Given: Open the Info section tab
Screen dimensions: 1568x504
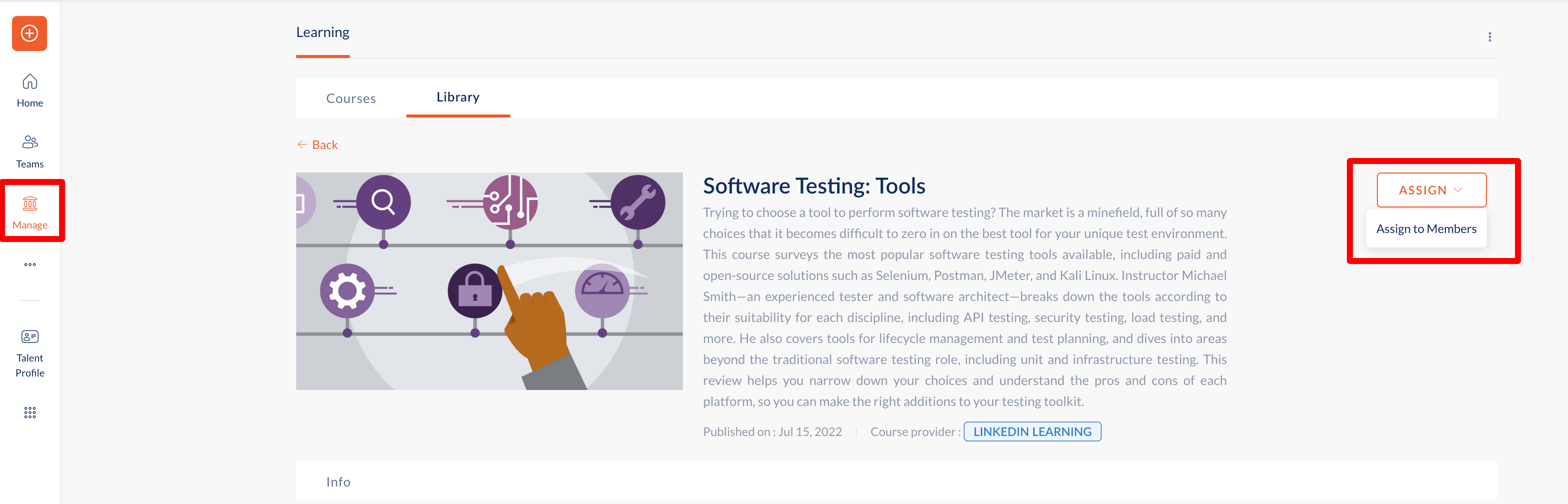Looking at the screenshot, I should coord(338,481).
